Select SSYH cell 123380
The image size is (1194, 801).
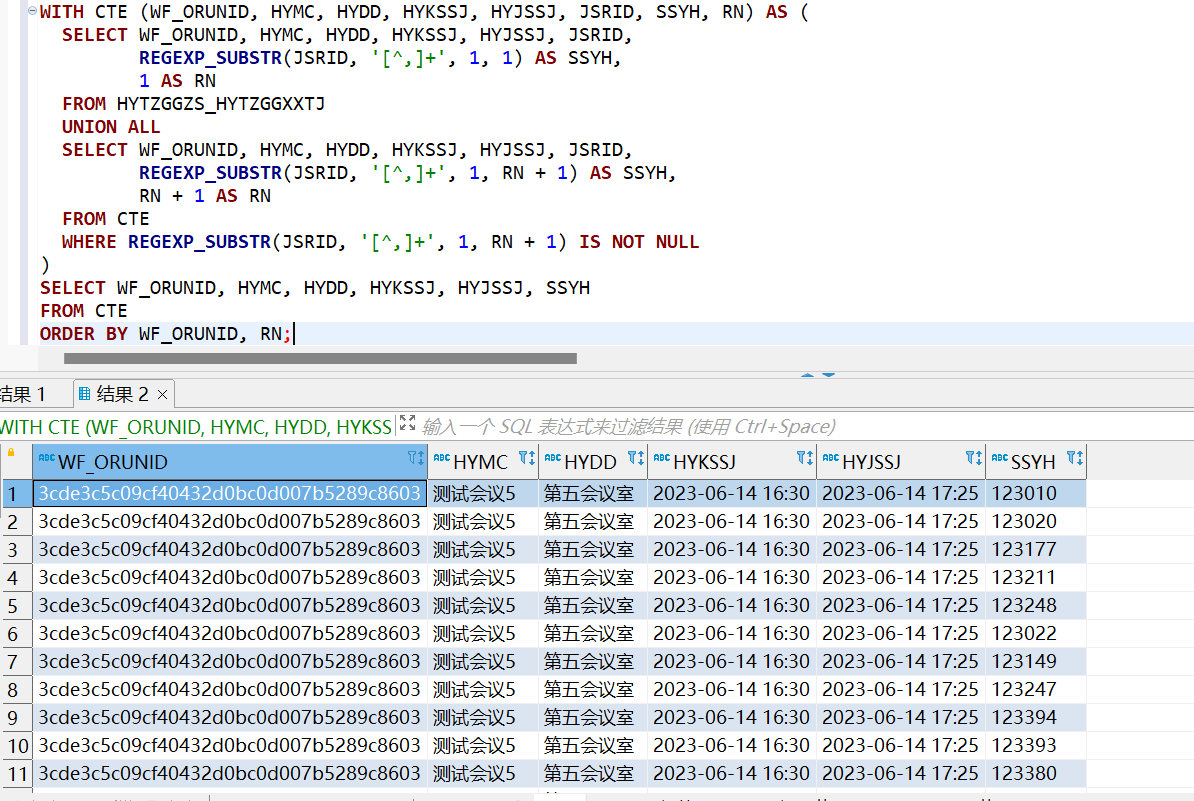tap(1036, 774)
